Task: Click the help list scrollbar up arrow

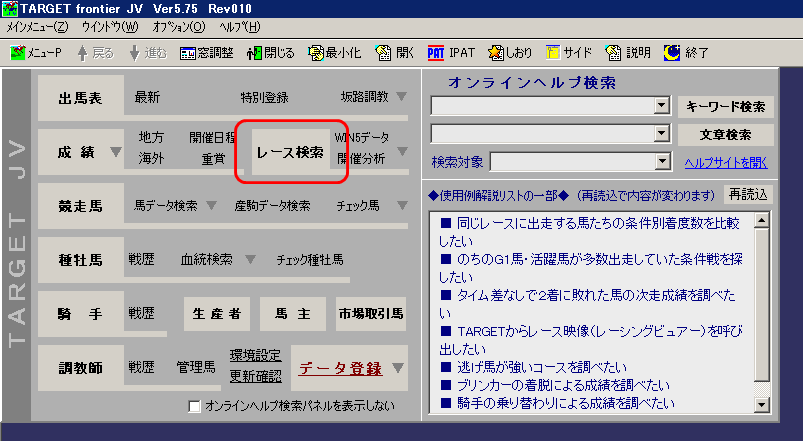Action: 762,221
